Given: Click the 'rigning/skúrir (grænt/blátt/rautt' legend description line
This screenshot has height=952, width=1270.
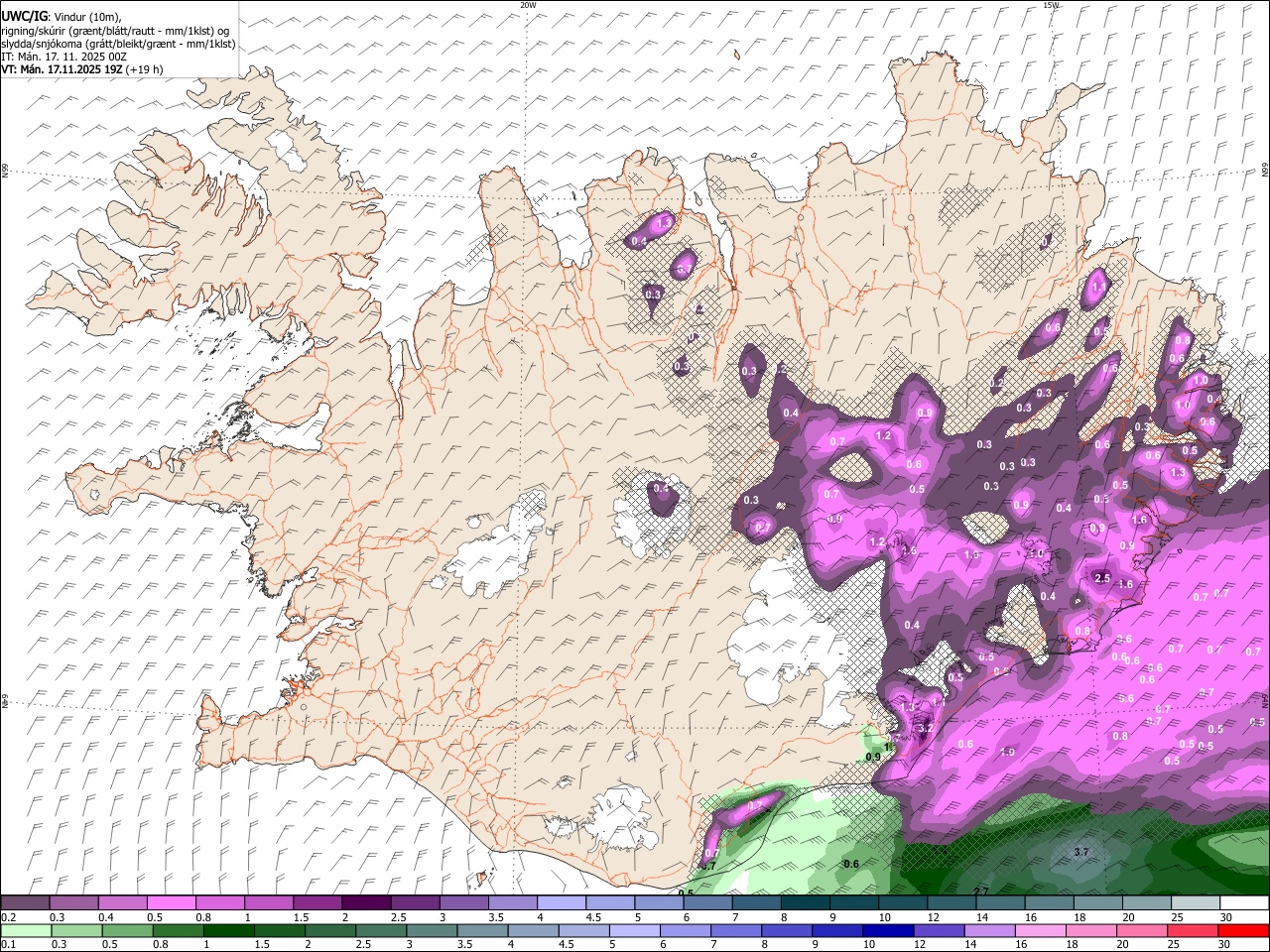Looking at the screenshot, I should pyautogui.click(x=114, y=31).
